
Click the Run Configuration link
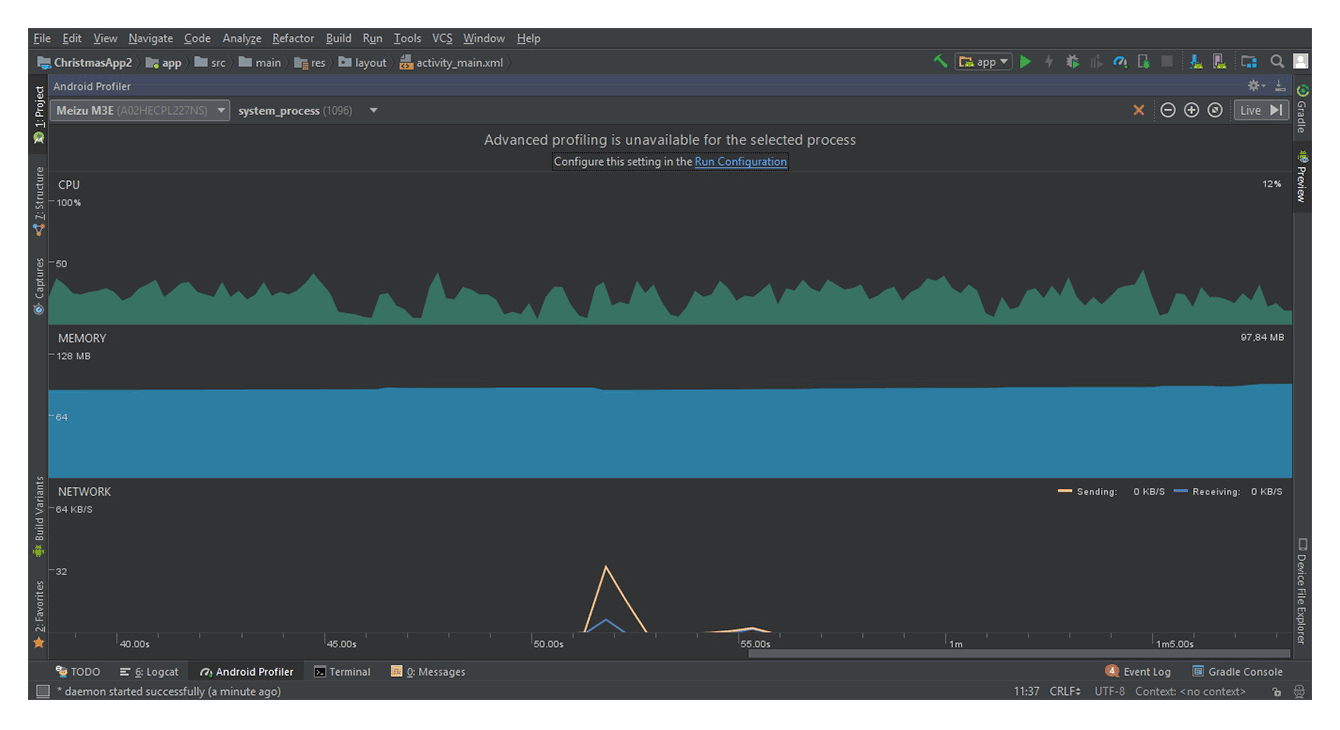click(740, 162)
